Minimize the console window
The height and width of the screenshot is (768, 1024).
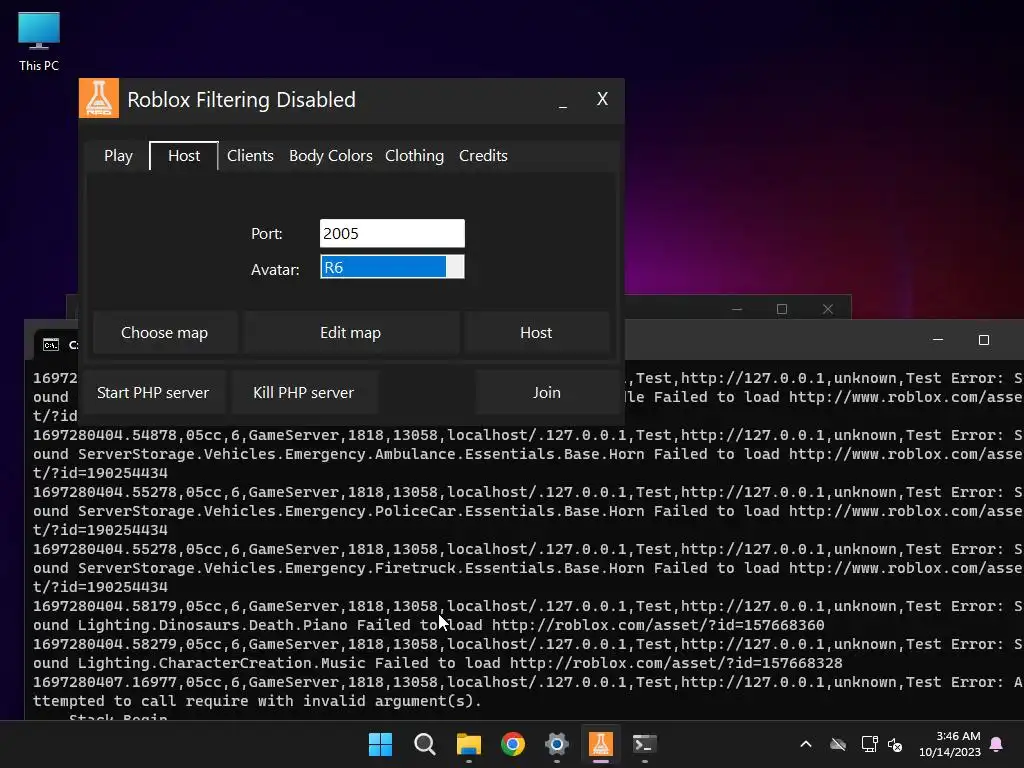(938, 340)
